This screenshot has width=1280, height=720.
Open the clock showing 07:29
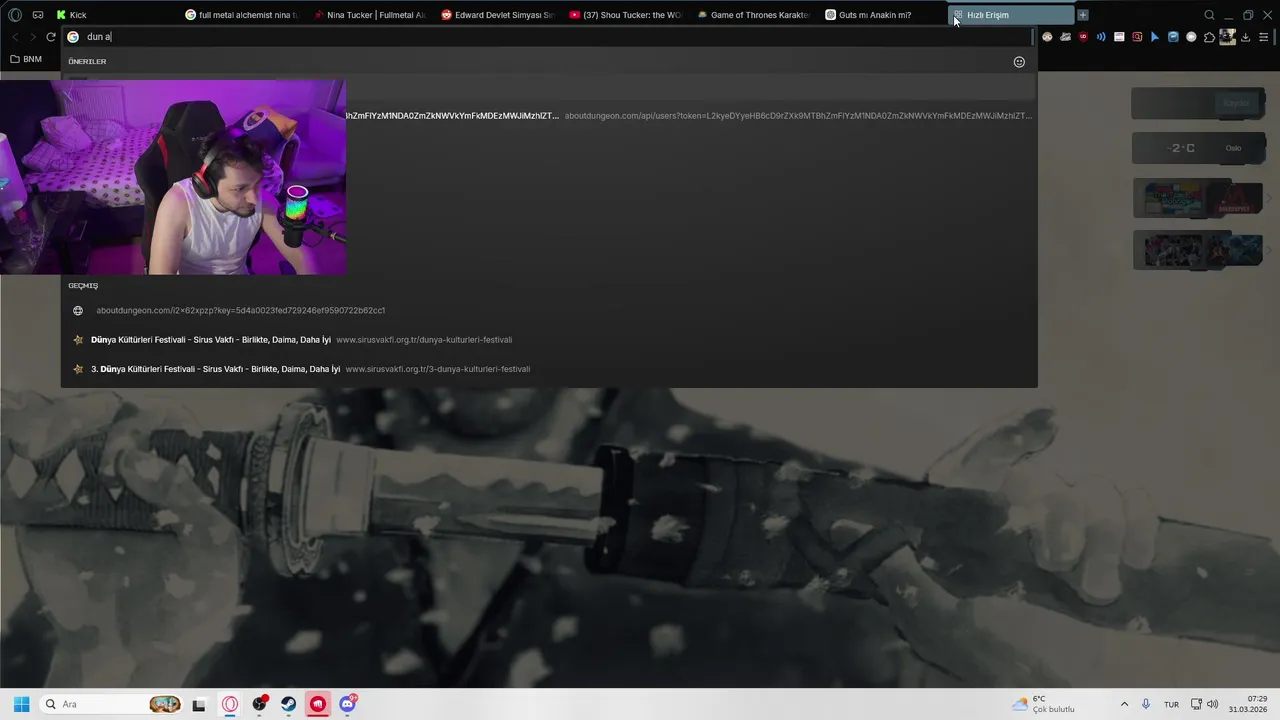[x=1249, y=704]
